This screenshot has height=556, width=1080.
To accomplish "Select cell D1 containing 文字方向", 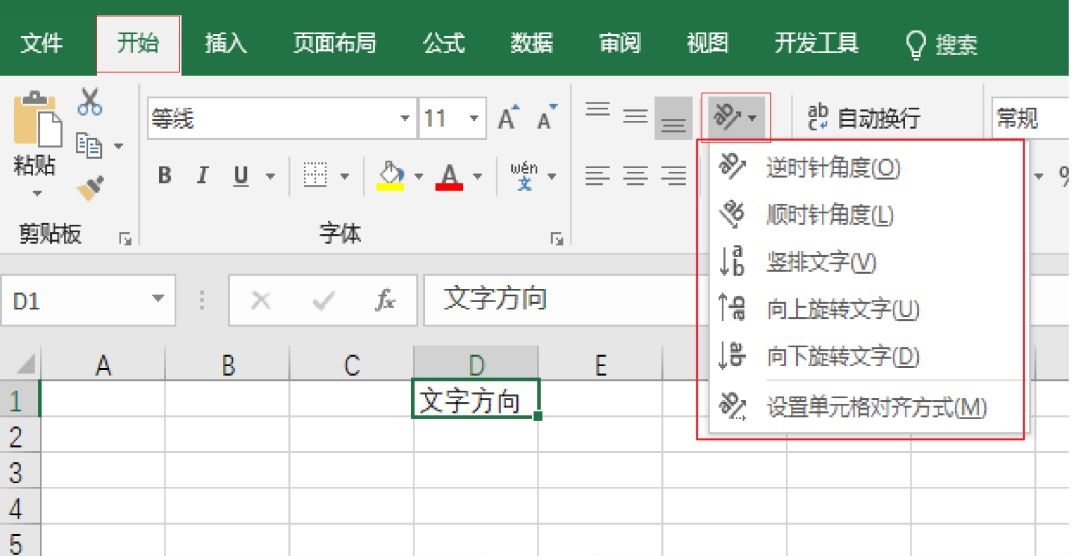I will coord(475,399).
